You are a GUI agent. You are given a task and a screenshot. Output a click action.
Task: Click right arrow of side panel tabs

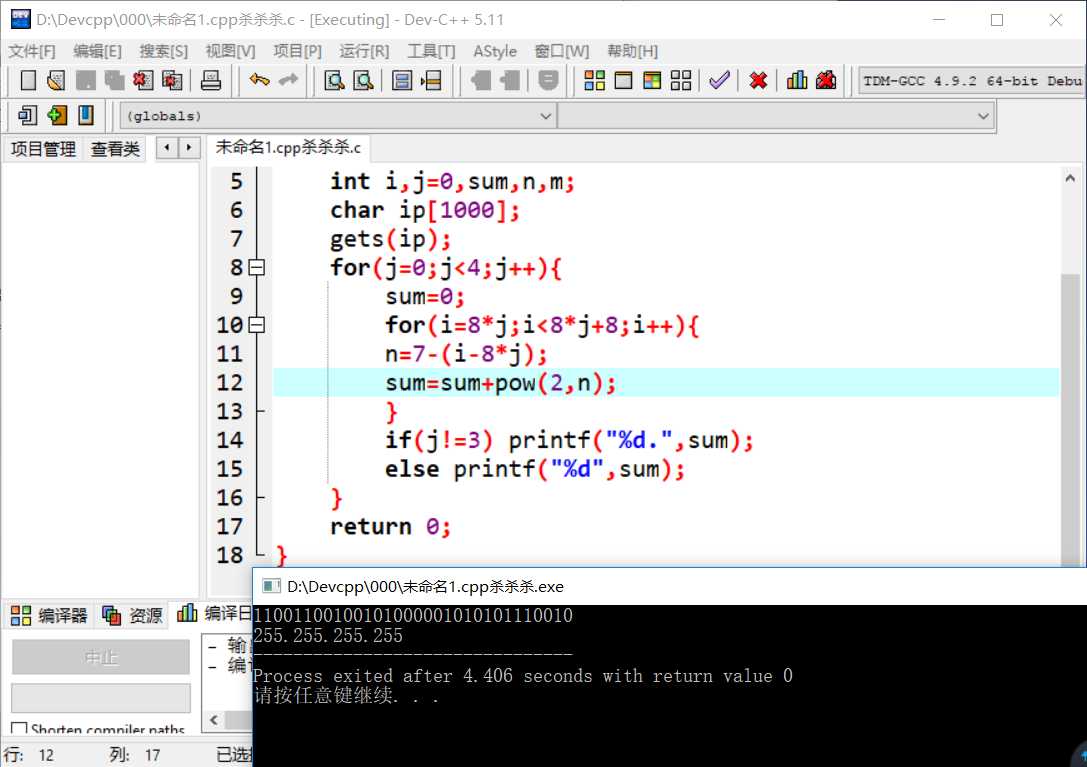pos(189,148)
